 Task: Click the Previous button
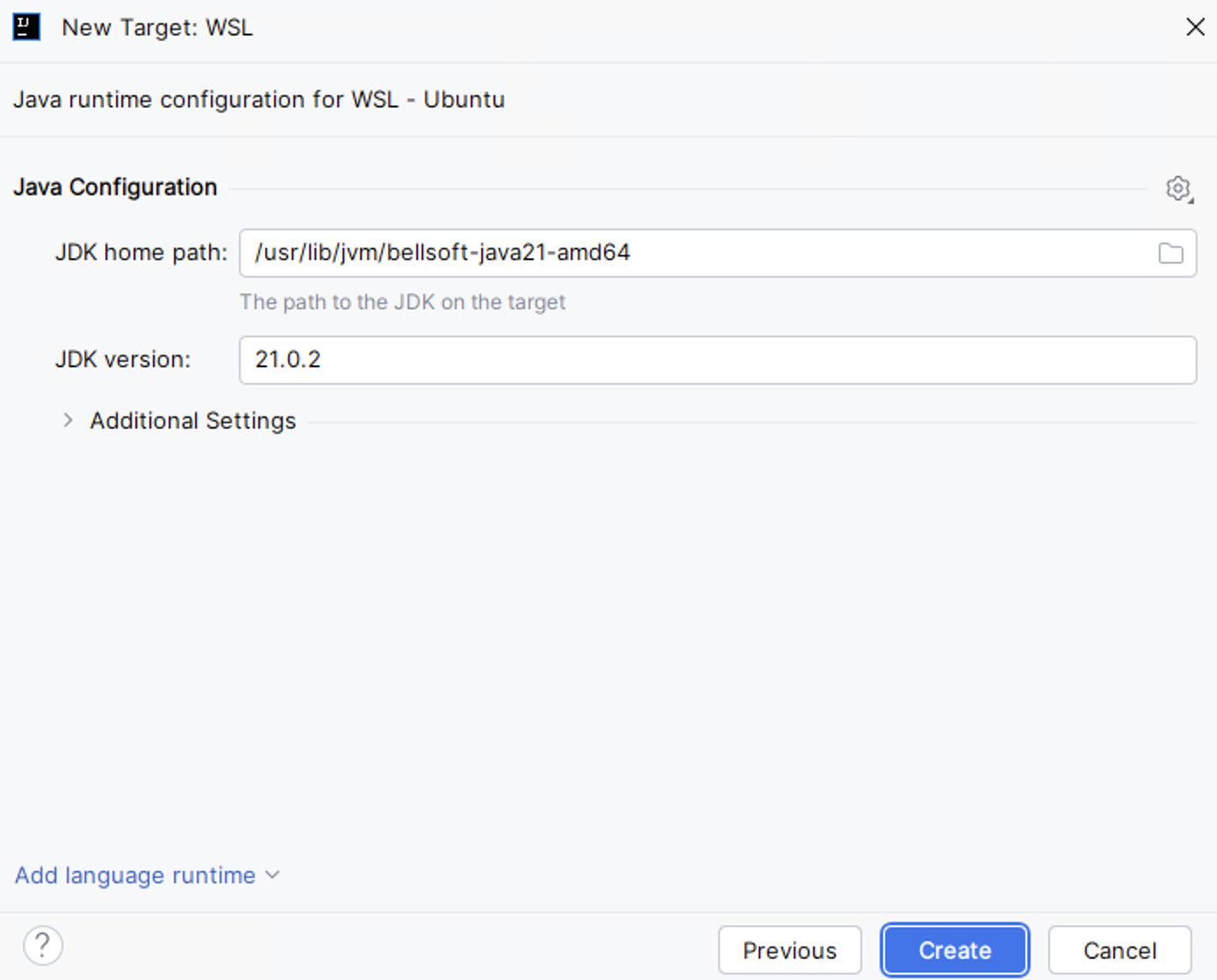(x=789, y=949)
